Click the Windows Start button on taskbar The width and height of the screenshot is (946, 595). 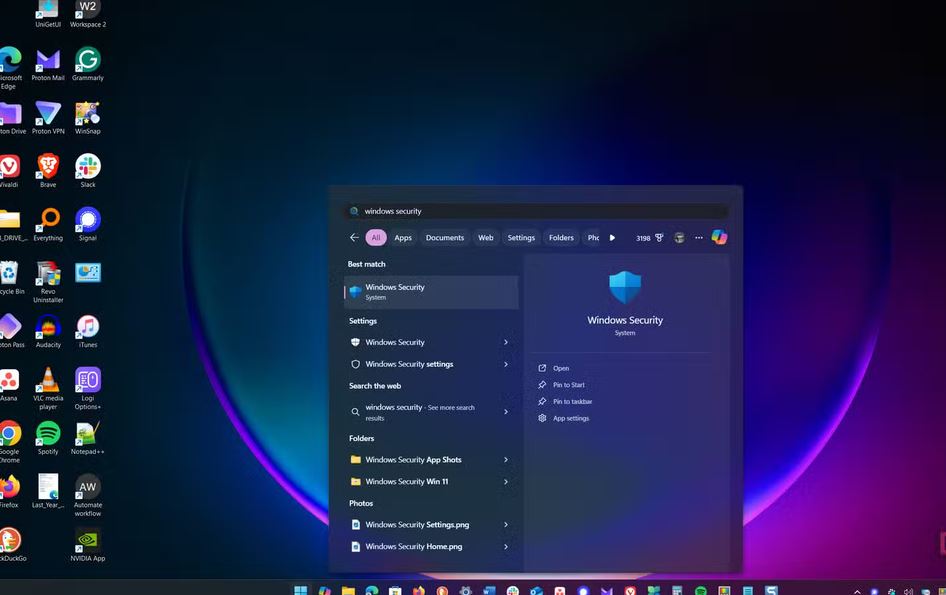[x=300, y=590]
